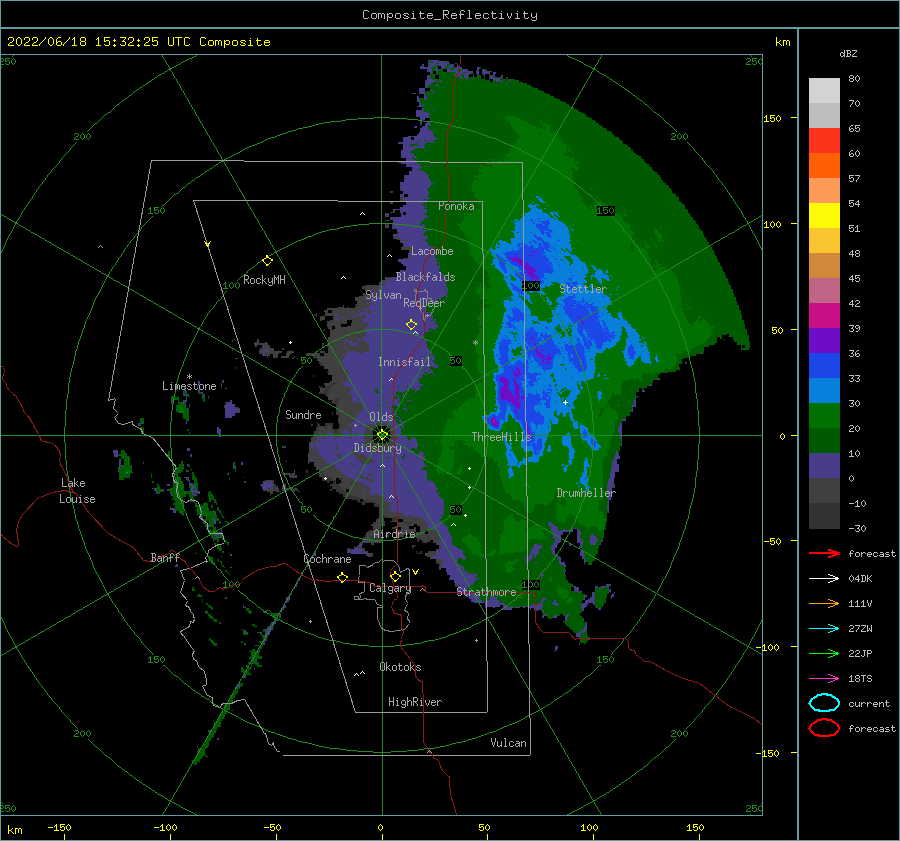The width and height of the screenshot is (900, 841).
Task: Click the red forecast arrow in legend
Action: tap(824, 553)
